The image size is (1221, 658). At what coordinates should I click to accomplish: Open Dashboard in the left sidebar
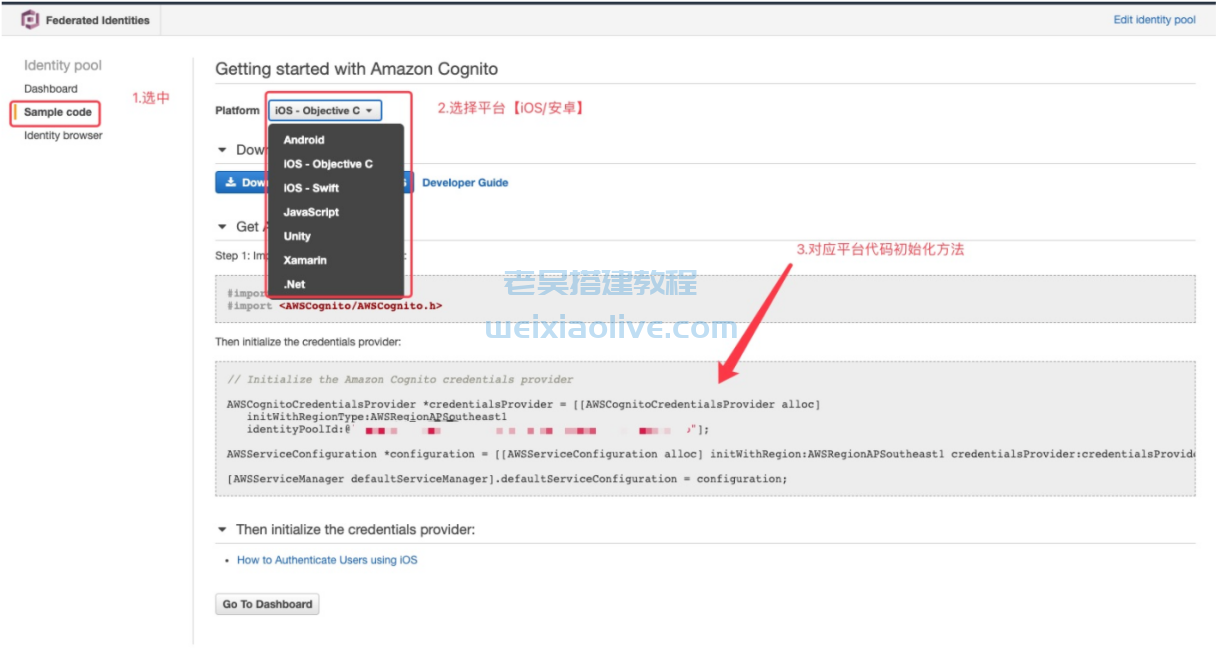(x=51, y=89)
